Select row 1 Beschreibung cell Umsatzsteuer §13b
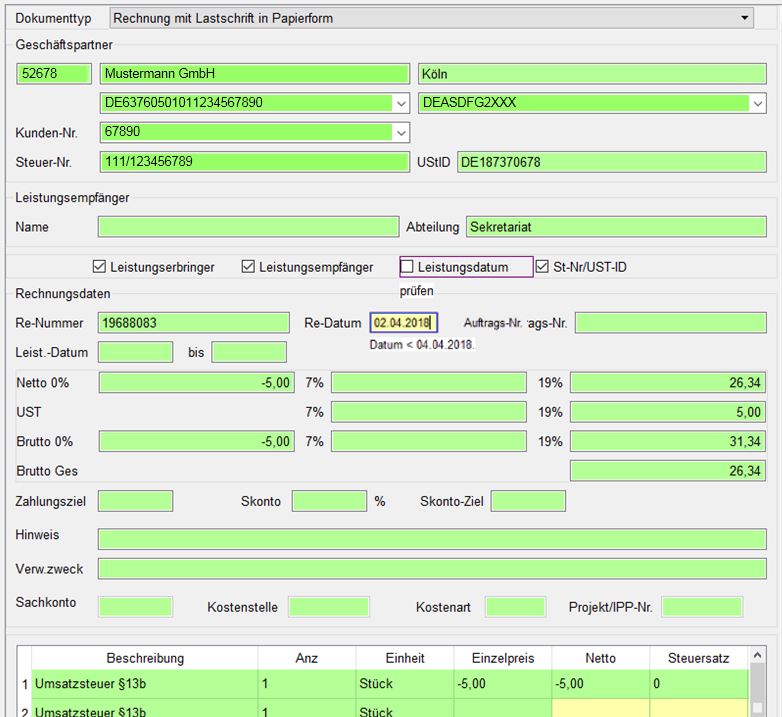 [x=145, y=684]
